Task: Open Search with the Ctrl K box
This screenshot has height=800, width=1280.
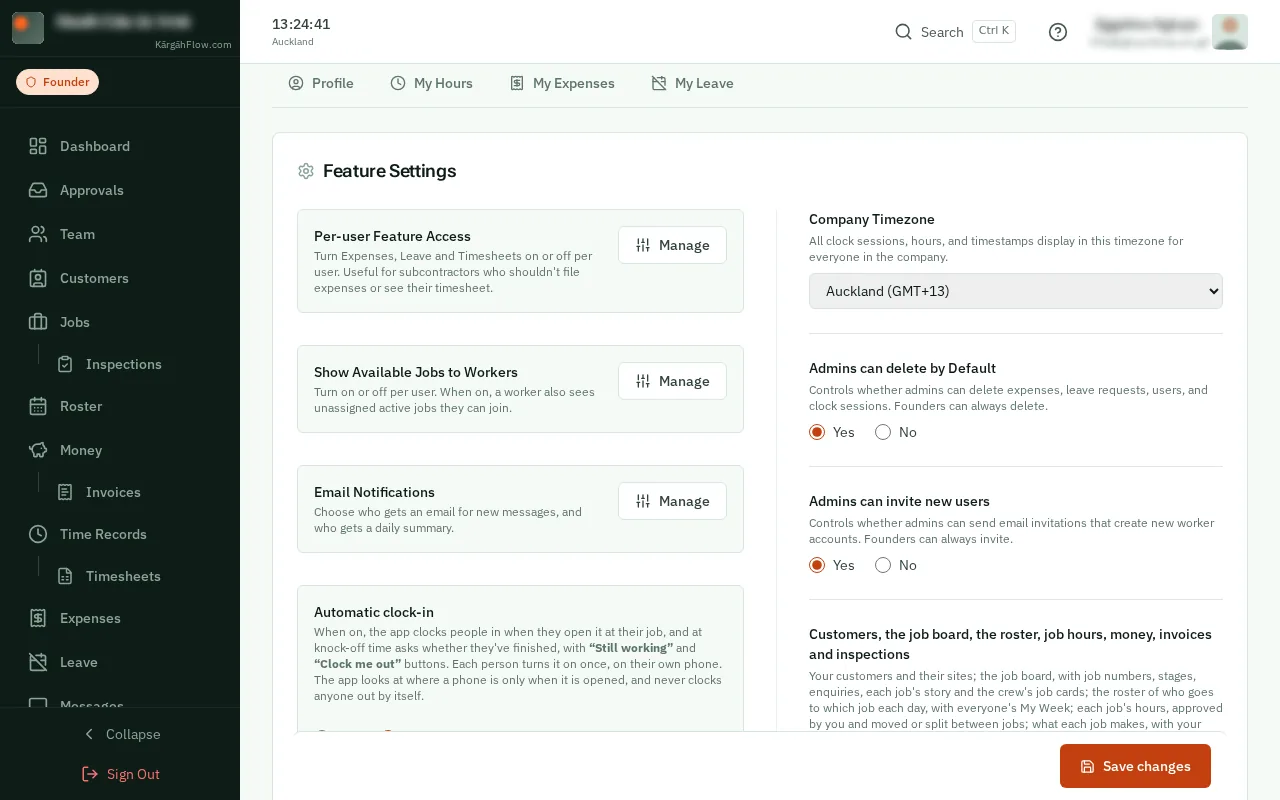Action: [x=994, y=31]
